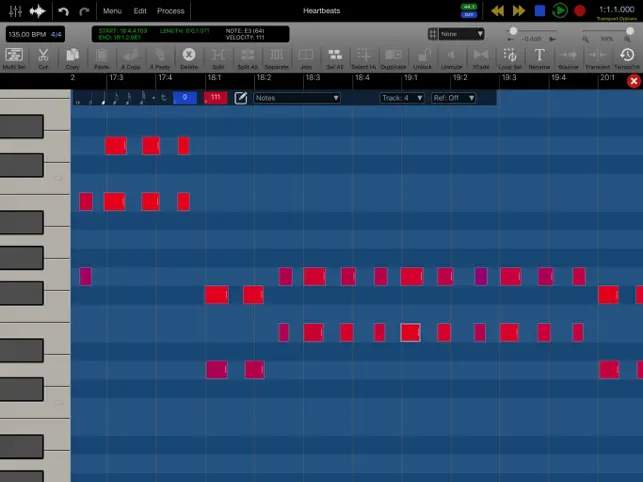Fast forward the transport
The height and width of the screenshot is (482, 643).
point(519,11)
